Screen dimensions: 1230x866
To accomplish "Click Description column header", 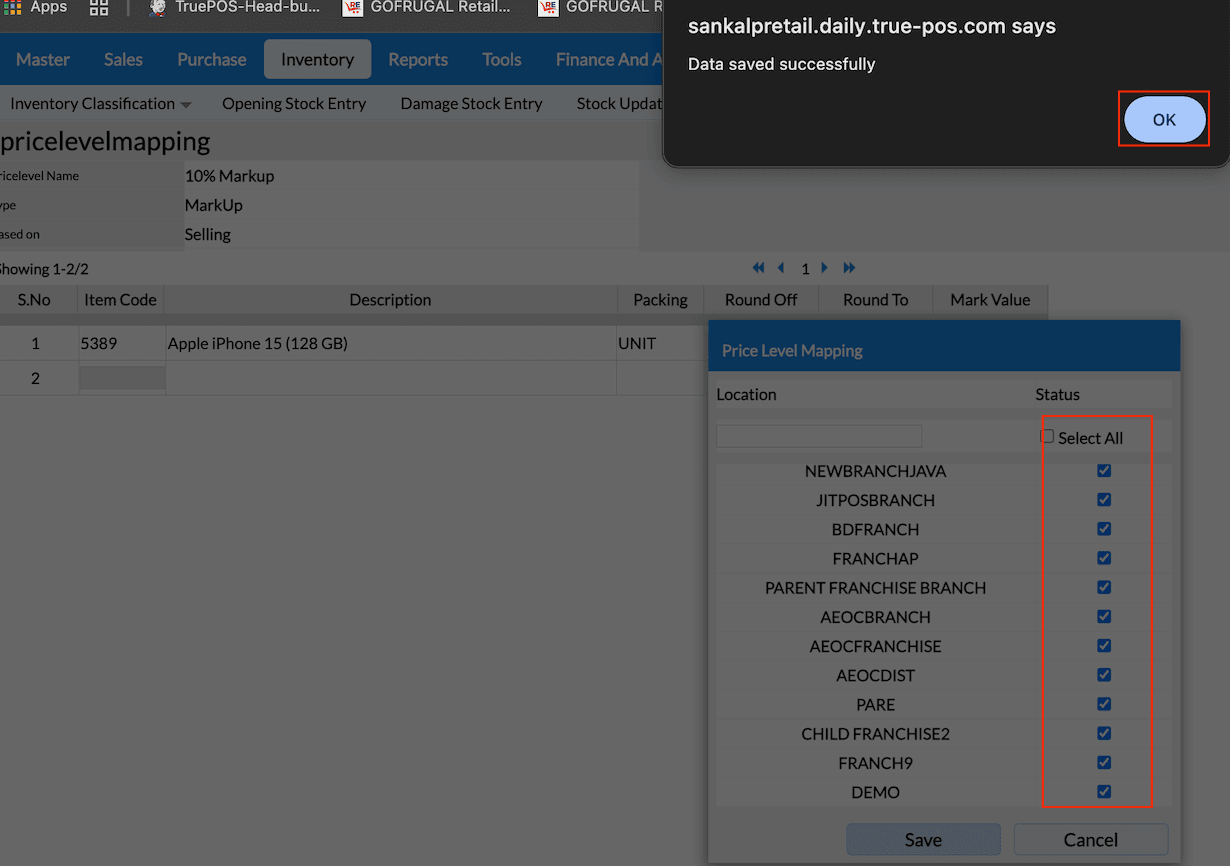I will click(x=390, y=300).
